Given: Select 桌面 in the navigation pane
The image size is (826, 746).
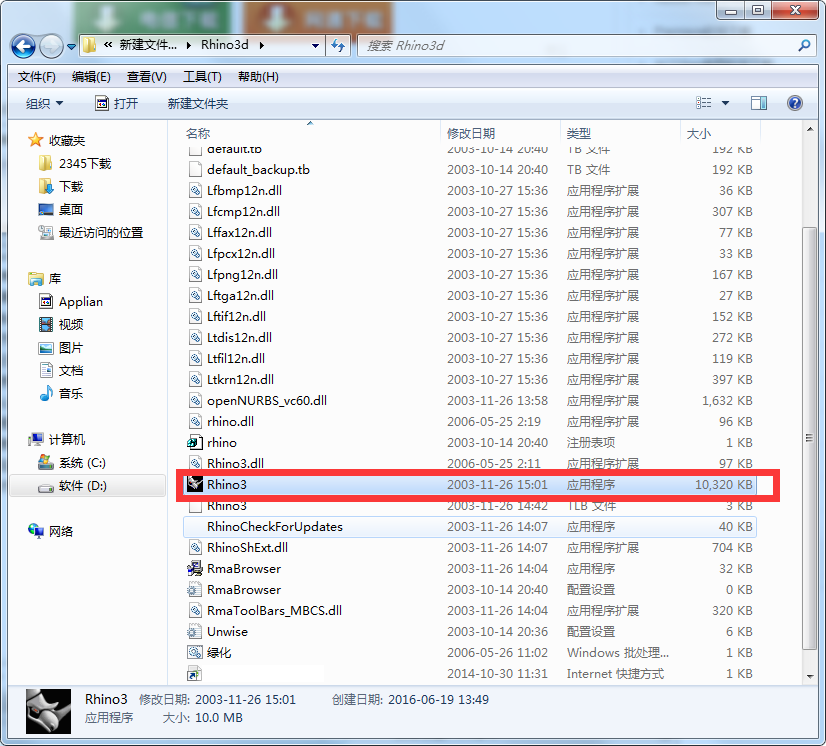Looking at the screenshot, I should coord(71,210).
